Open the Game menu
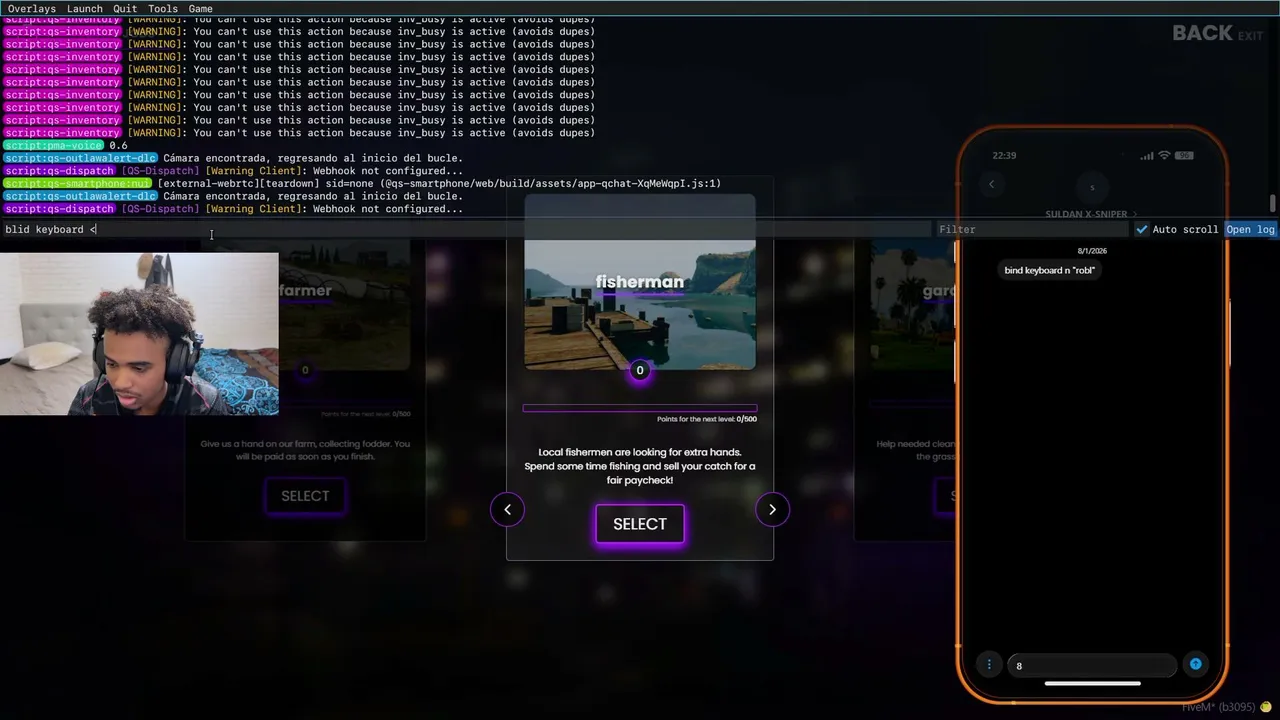The width and height of the screenshot is (1280, 720). point(200,9)
